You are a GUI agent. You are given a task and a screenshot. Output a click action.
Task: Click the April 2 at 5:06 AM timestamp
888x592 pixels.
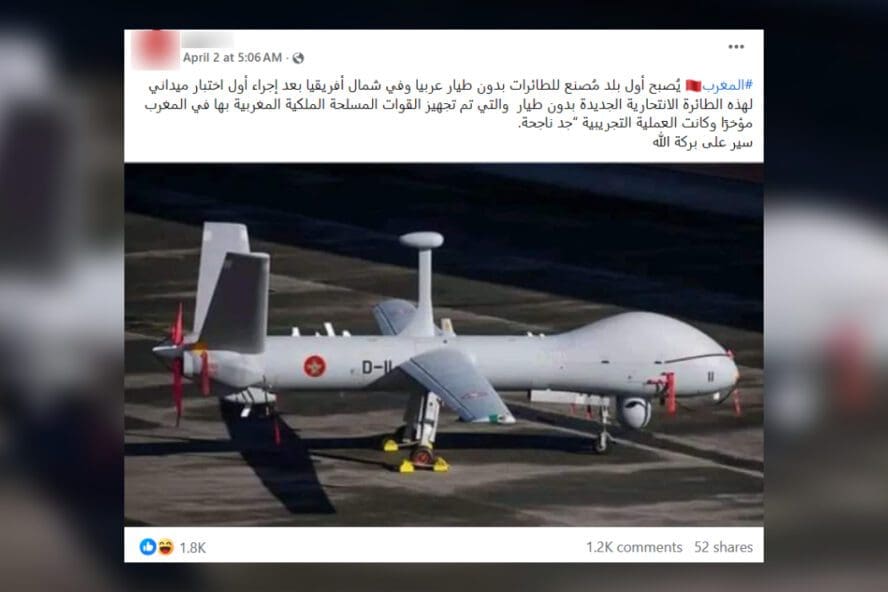tap(232, 58)
